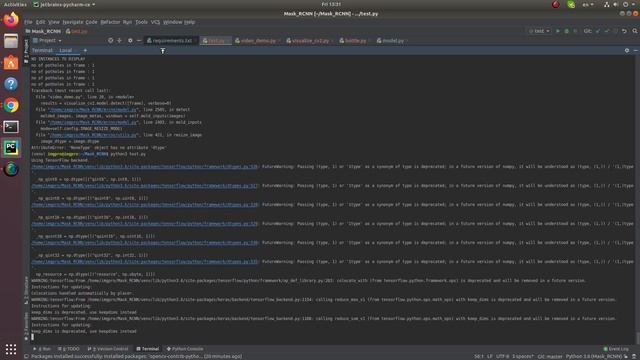Open the Event Log
This screenshot has height=360, width=640.
click(x=616, y=349)
